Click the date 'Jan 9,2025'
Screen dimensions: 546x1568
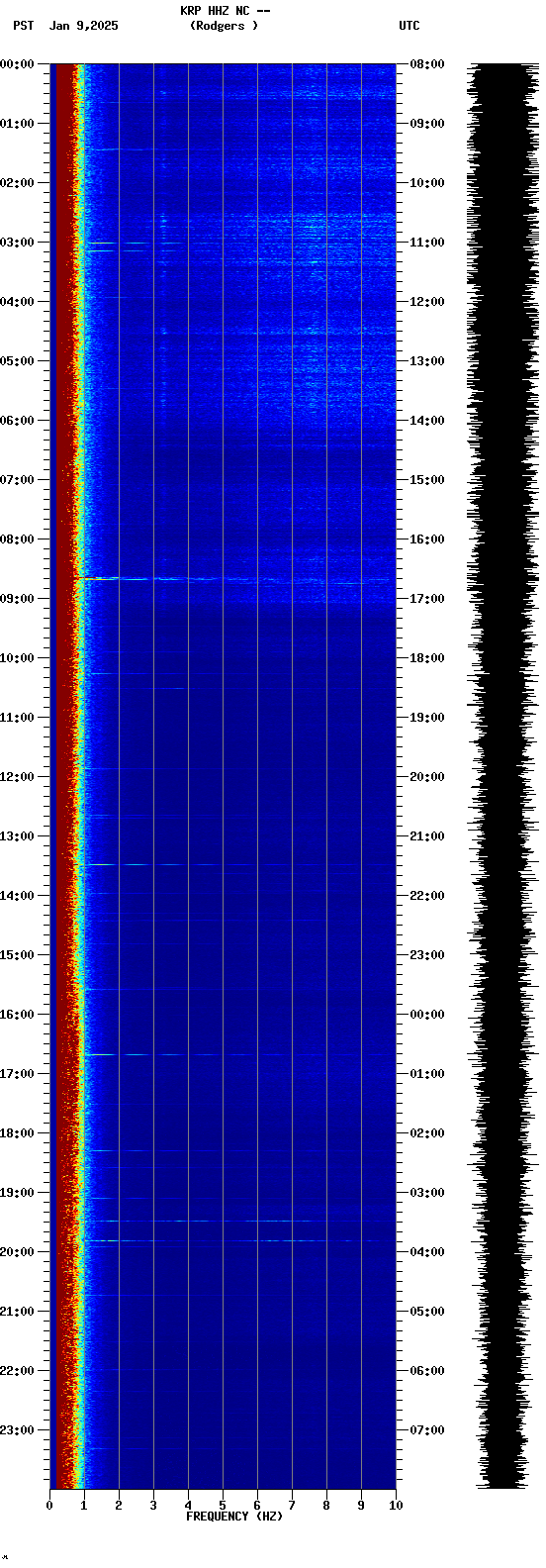[x=84, y=26]
